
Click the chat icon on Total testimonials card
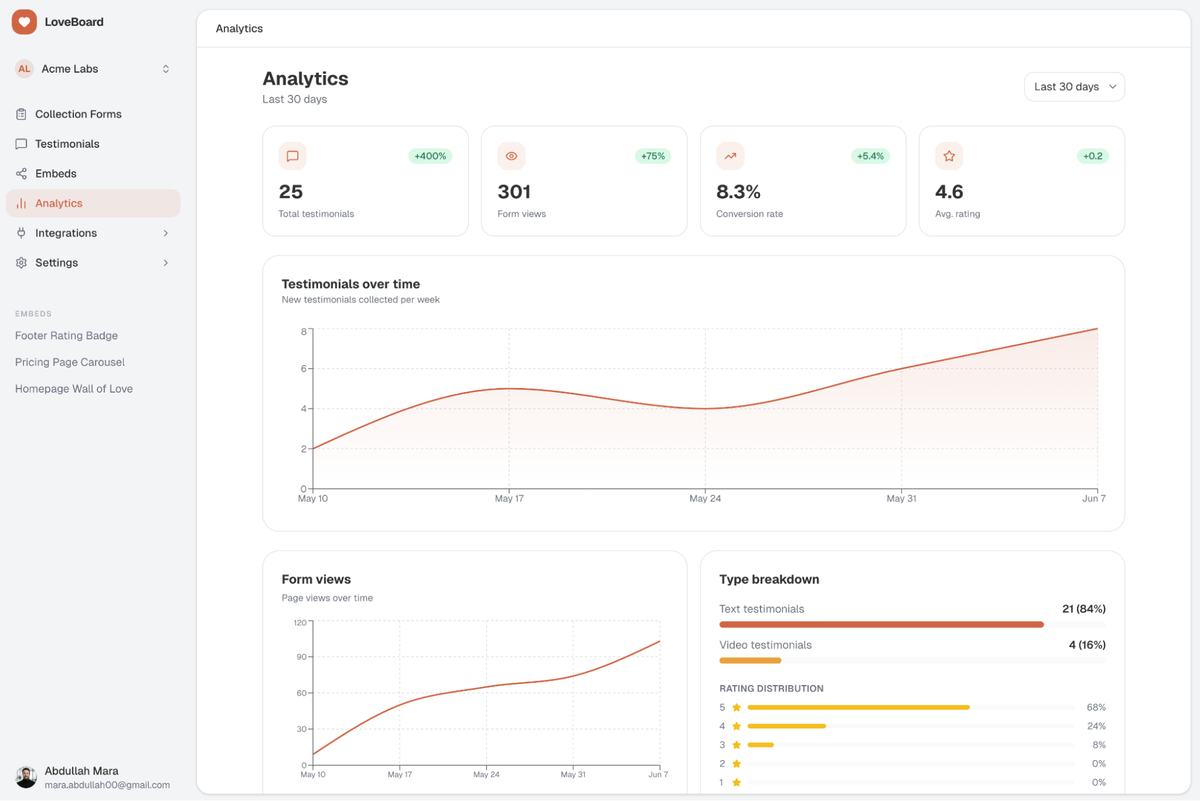(x=292, y=156)
